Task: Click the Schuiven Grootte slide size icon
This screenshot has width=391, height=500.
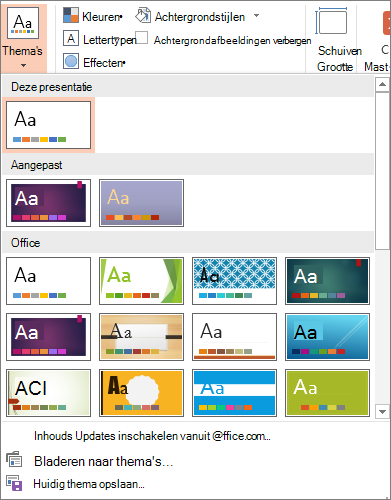Action: point(331,21)
